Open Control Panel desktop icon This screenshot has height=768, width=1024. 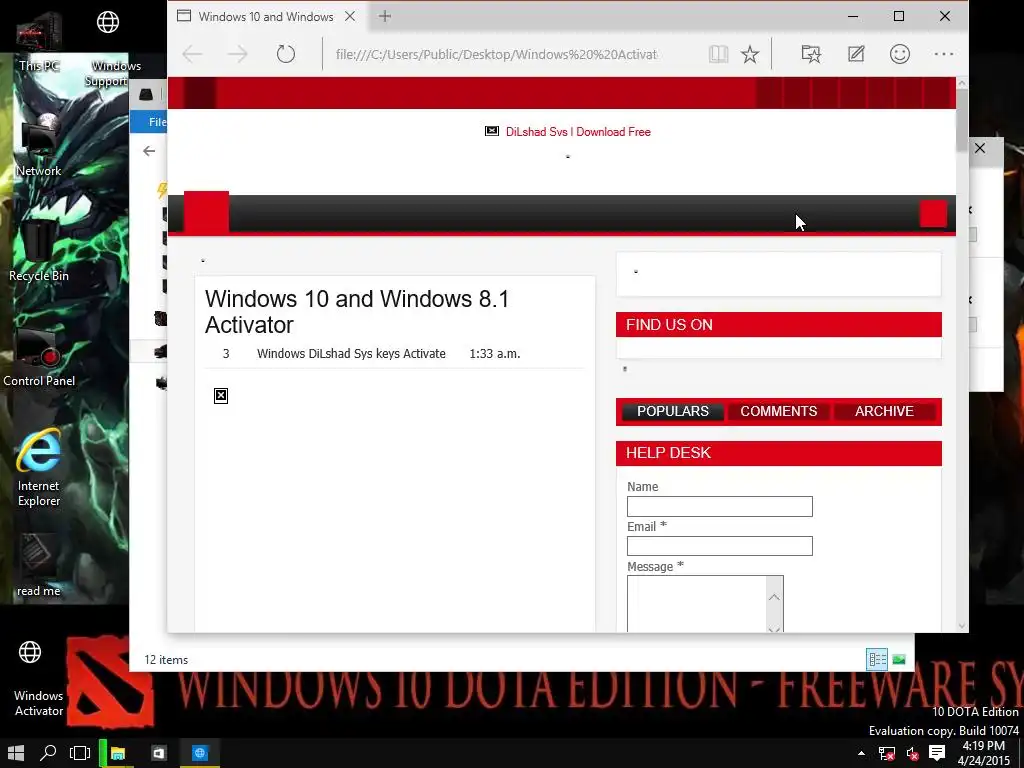click(39, 357)
